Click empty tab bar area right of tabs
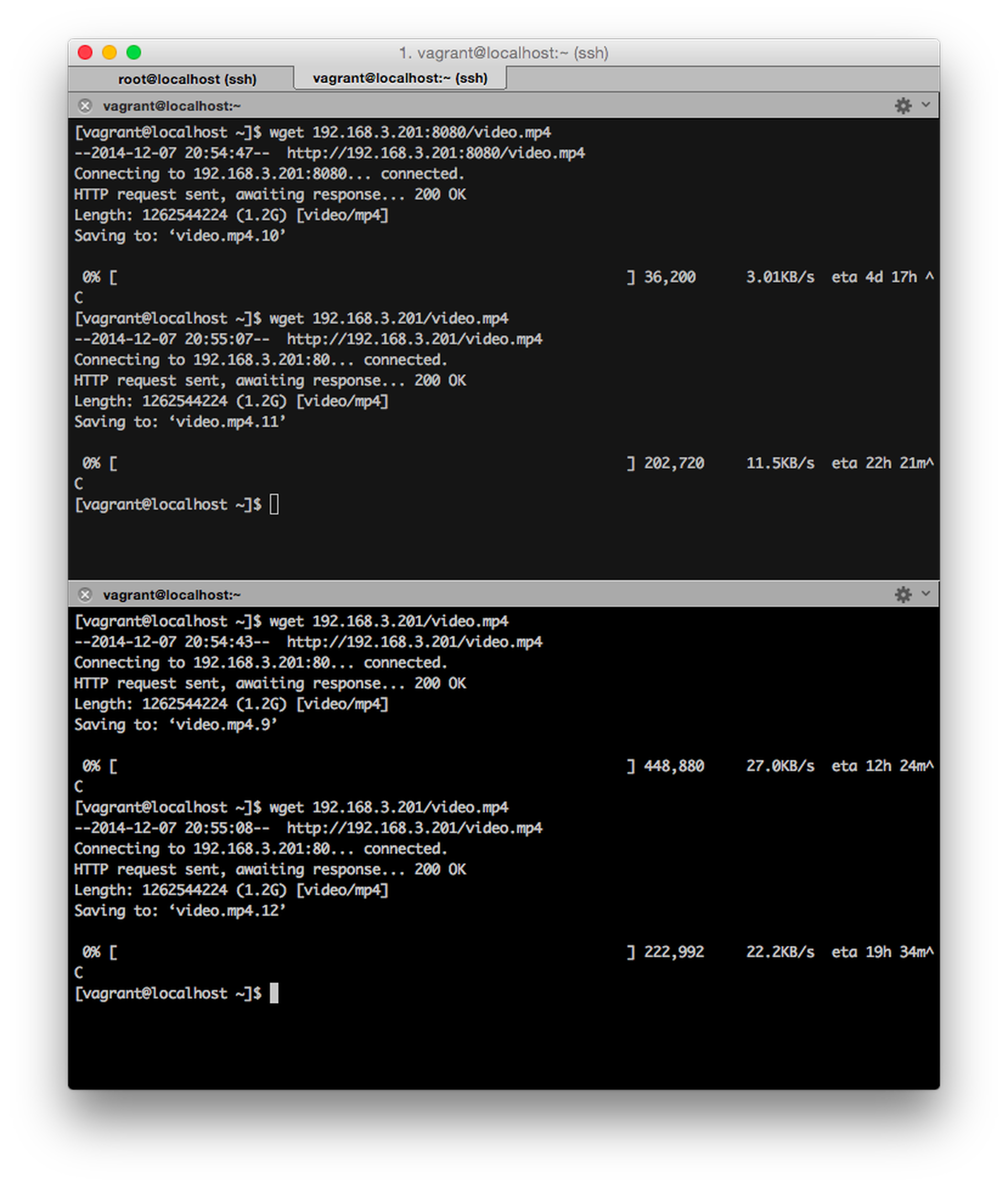Viewport: 1008px width, 1187px height. tap(720, 78)
